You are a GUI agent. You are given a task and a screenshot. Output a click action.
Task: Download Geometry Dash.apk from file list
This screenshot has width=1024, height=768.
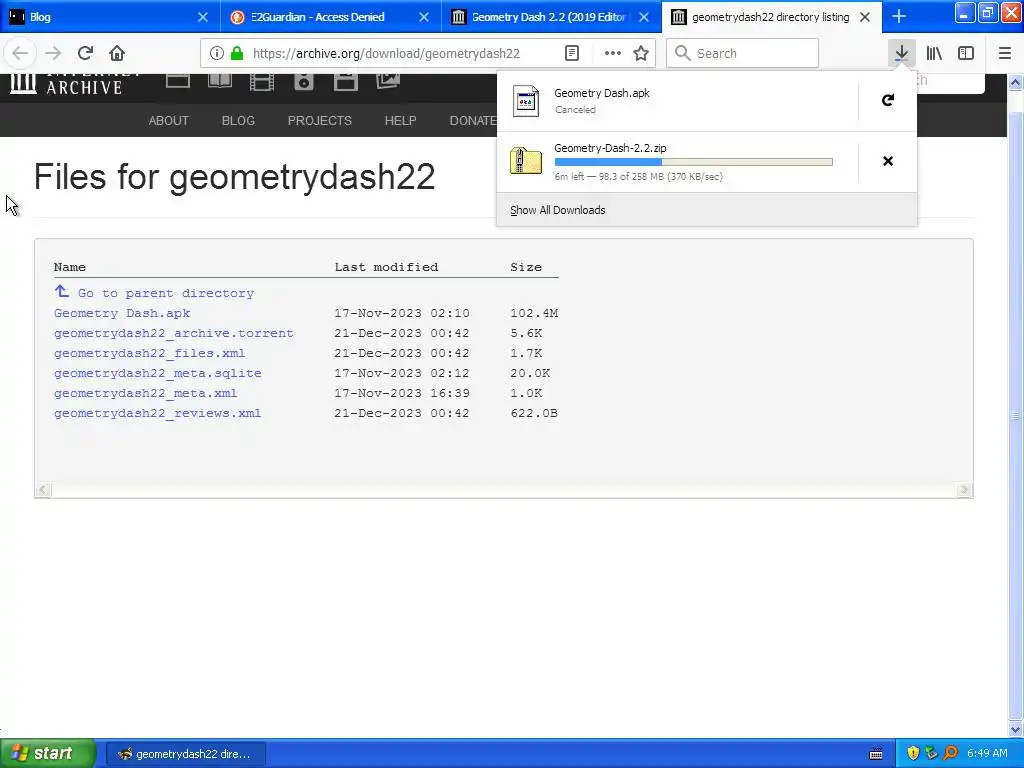coord(122,313)
